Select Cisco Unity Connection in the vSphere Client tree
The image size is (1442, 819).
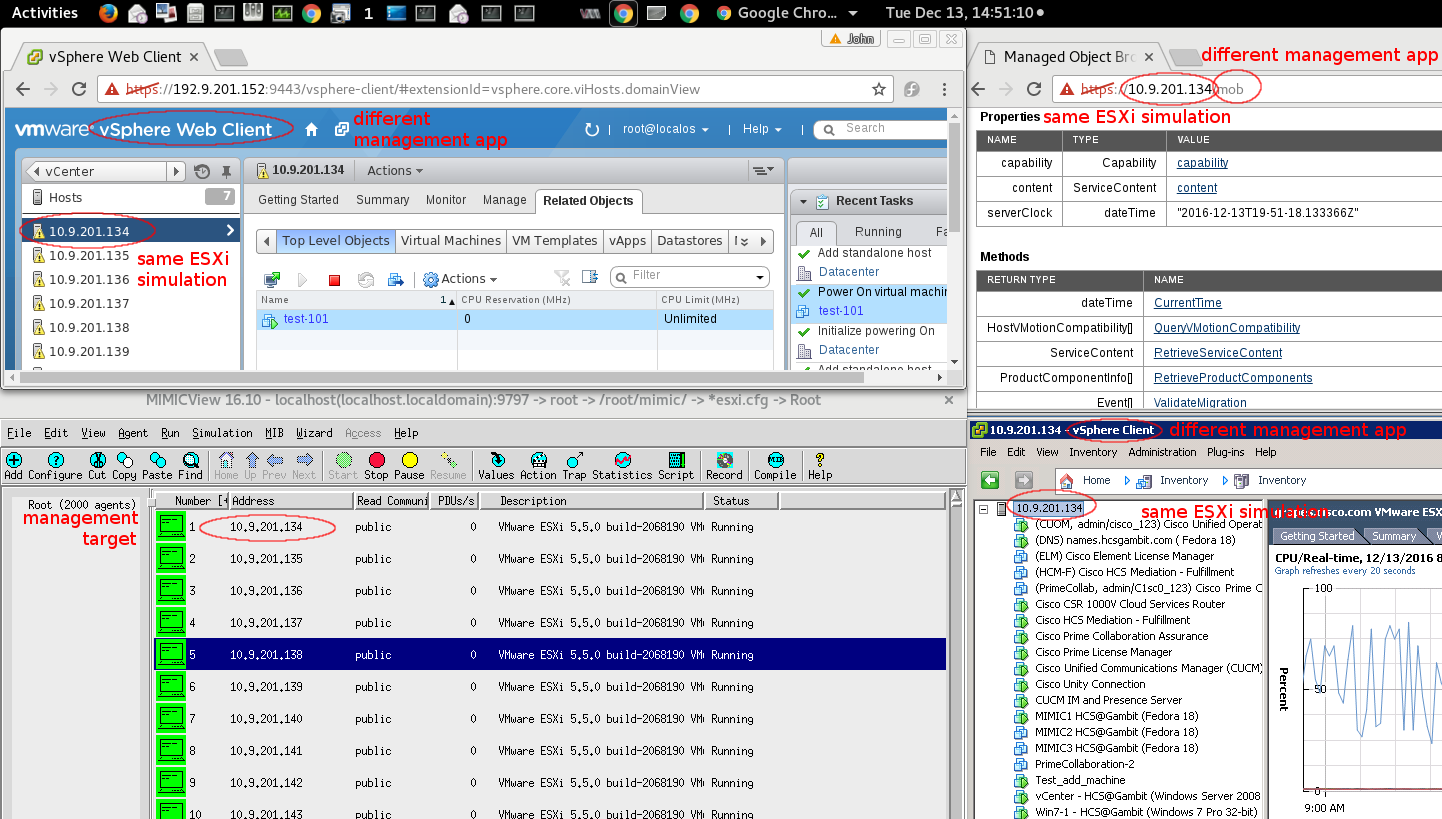[1091, 684]
